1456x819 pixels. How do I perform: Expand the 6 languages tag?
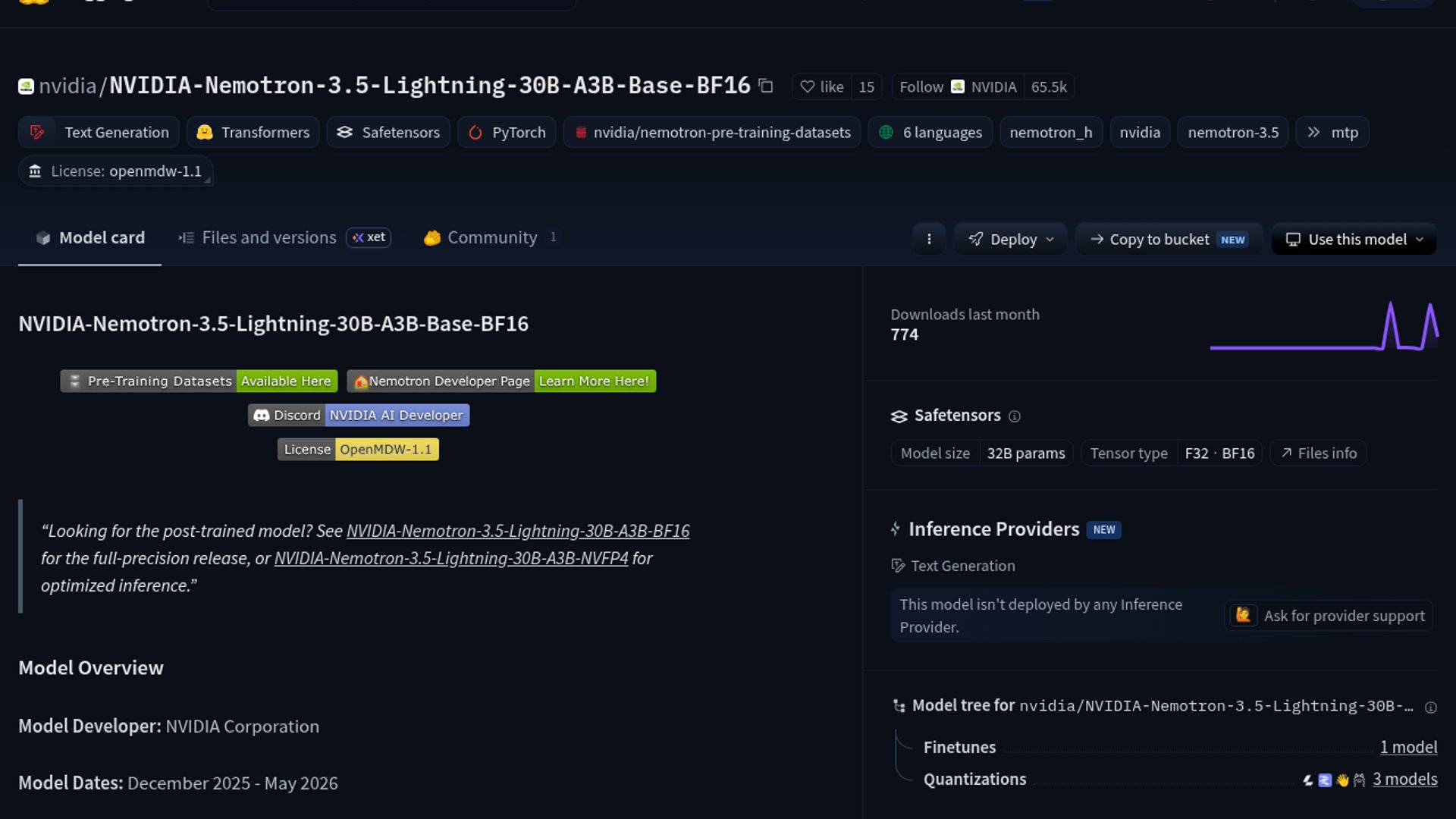(930, 132)
